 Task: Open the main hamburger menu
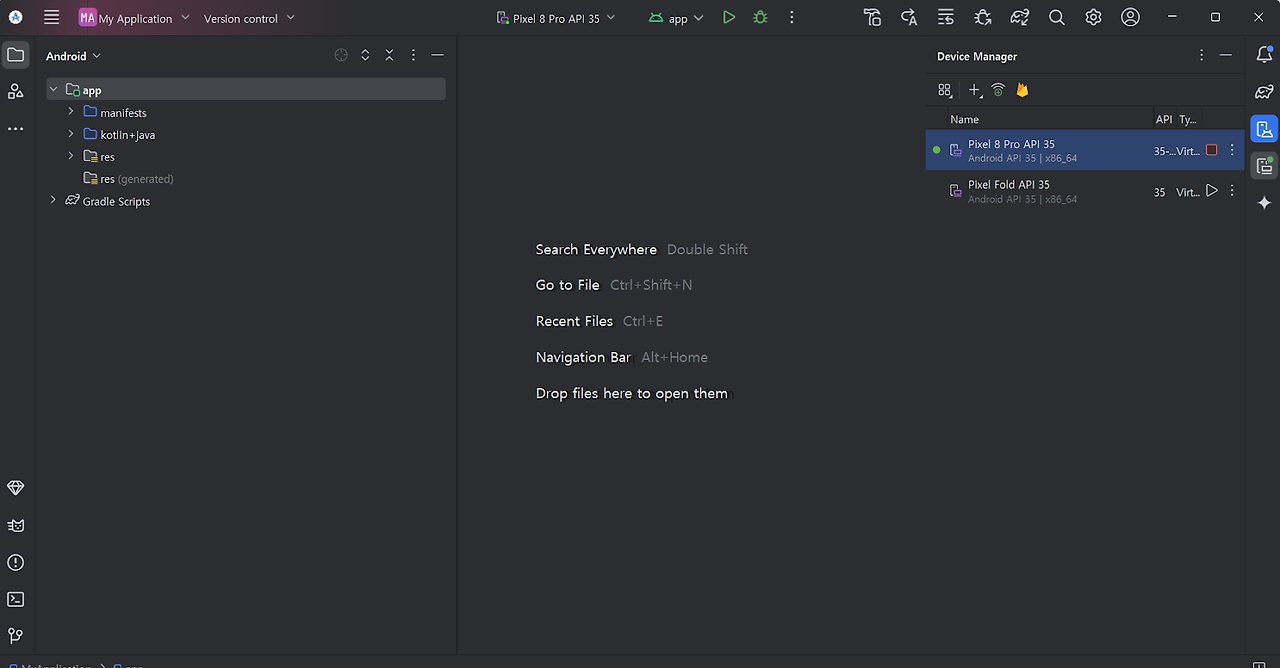(51, 17)
